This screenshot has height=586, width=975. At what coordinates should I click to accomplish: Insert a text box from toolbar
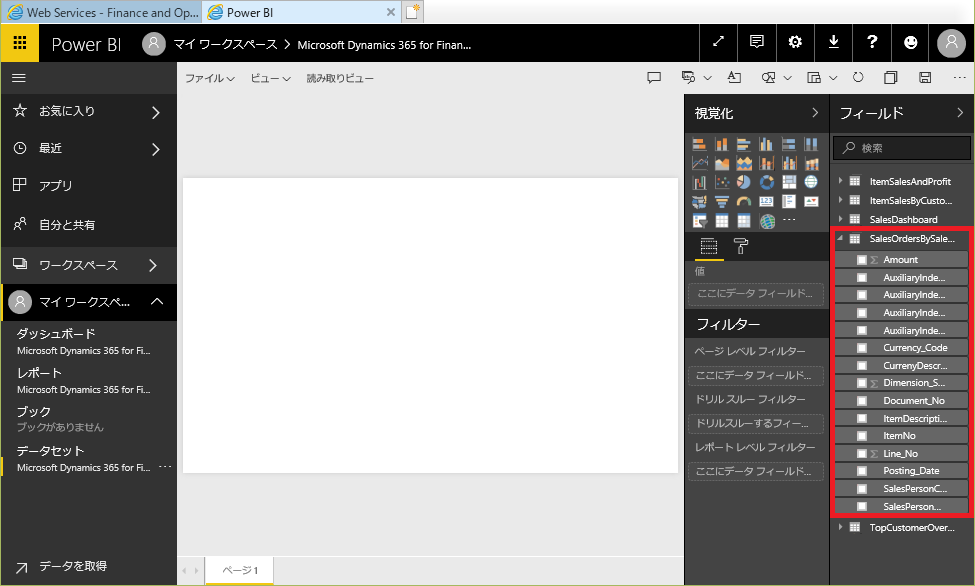coord(734,78)
